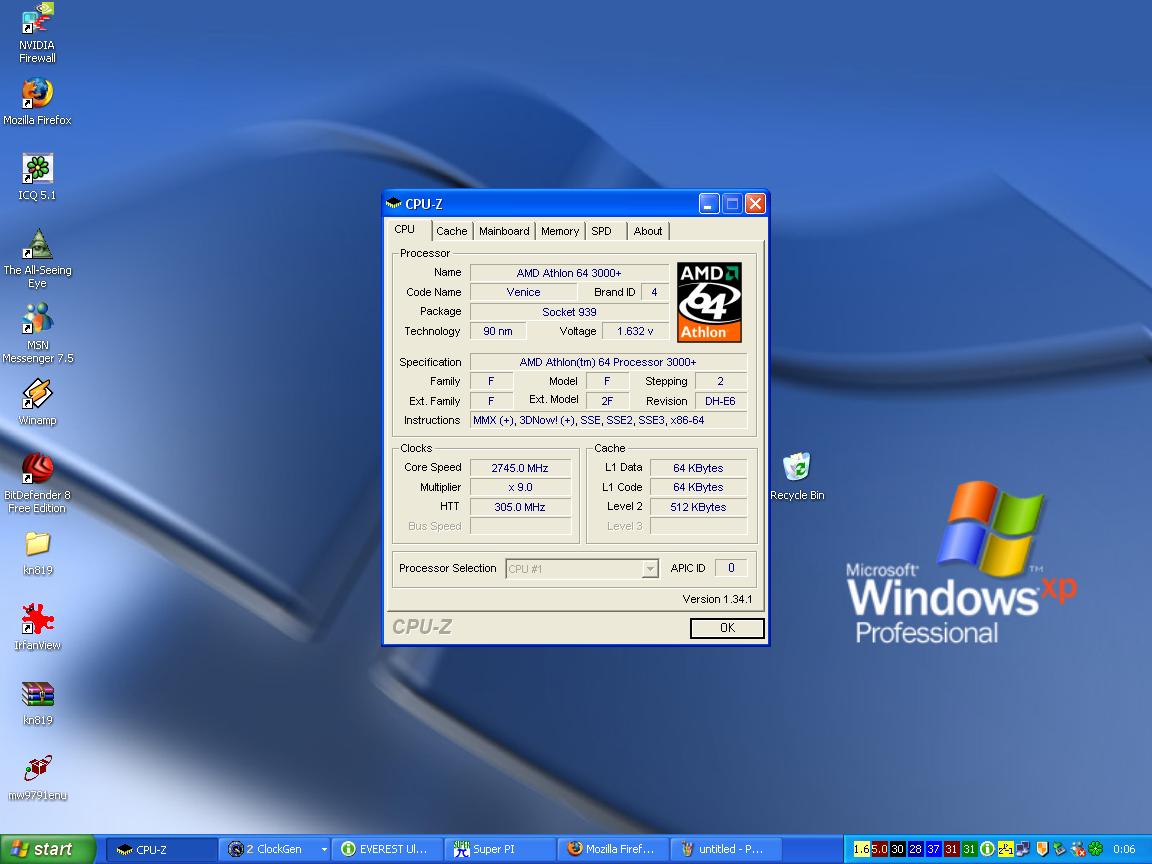Click Level 2 512 KBytes value
This screenshot has height=864, width=1152.
698,507
